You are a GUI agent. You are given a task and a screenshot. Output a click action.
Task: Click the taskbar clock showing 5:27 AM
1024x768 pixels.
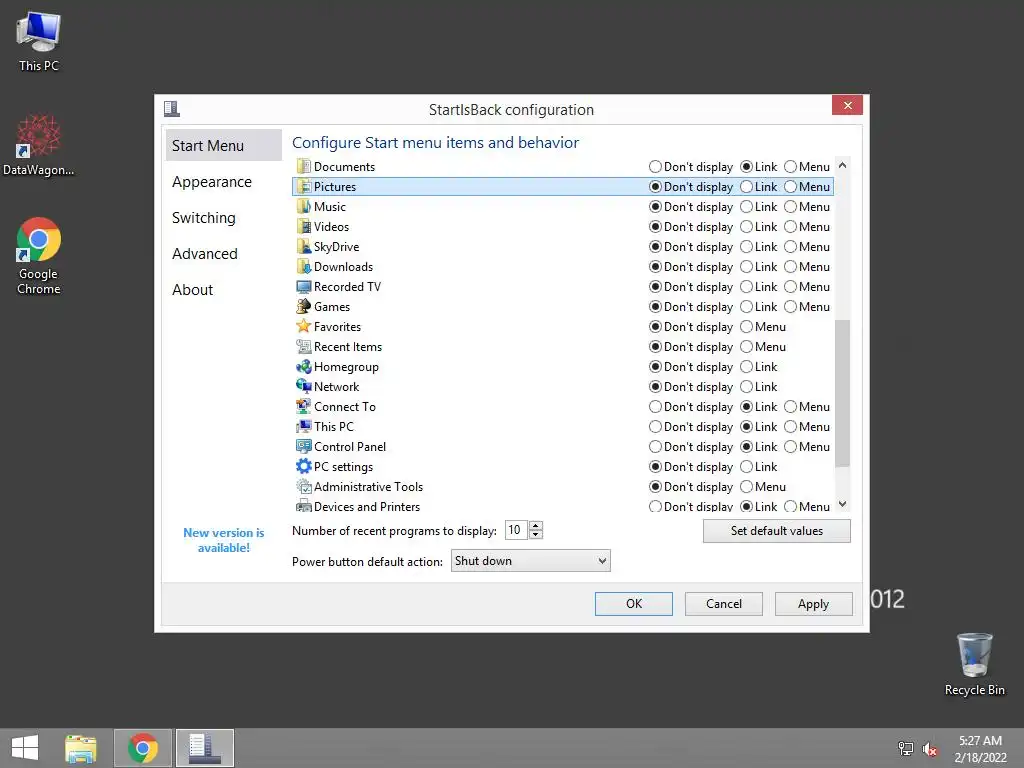[x=980, y=749]
